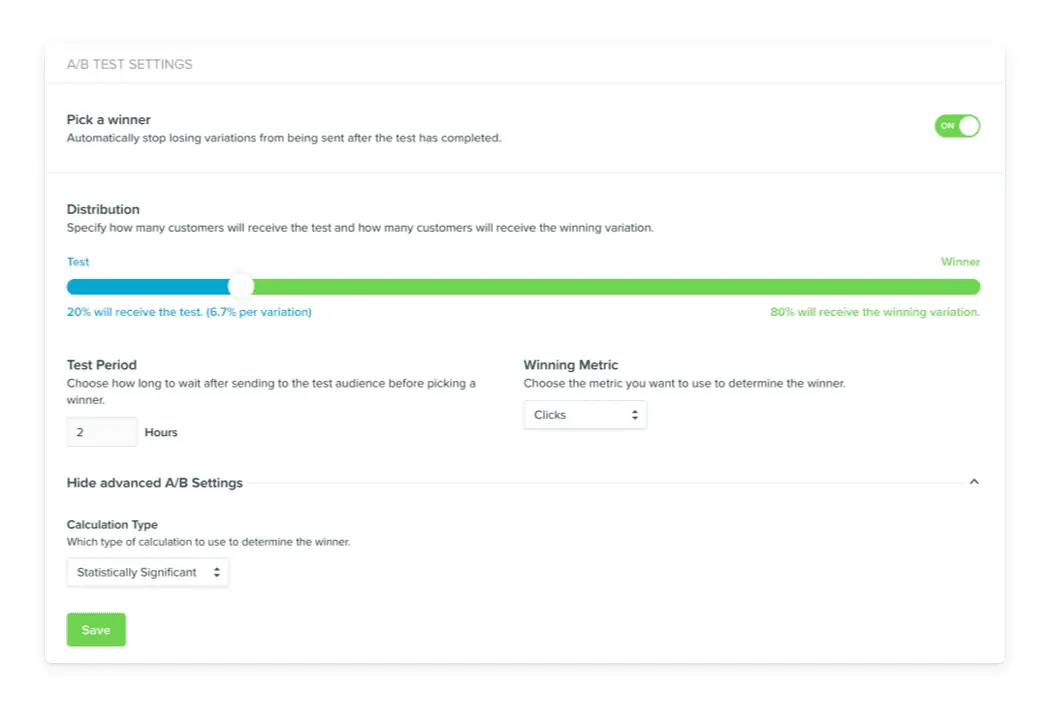Click the Test Period heading
The image size is (1050, 708).
pyautogui.click(x=102, y=365)
